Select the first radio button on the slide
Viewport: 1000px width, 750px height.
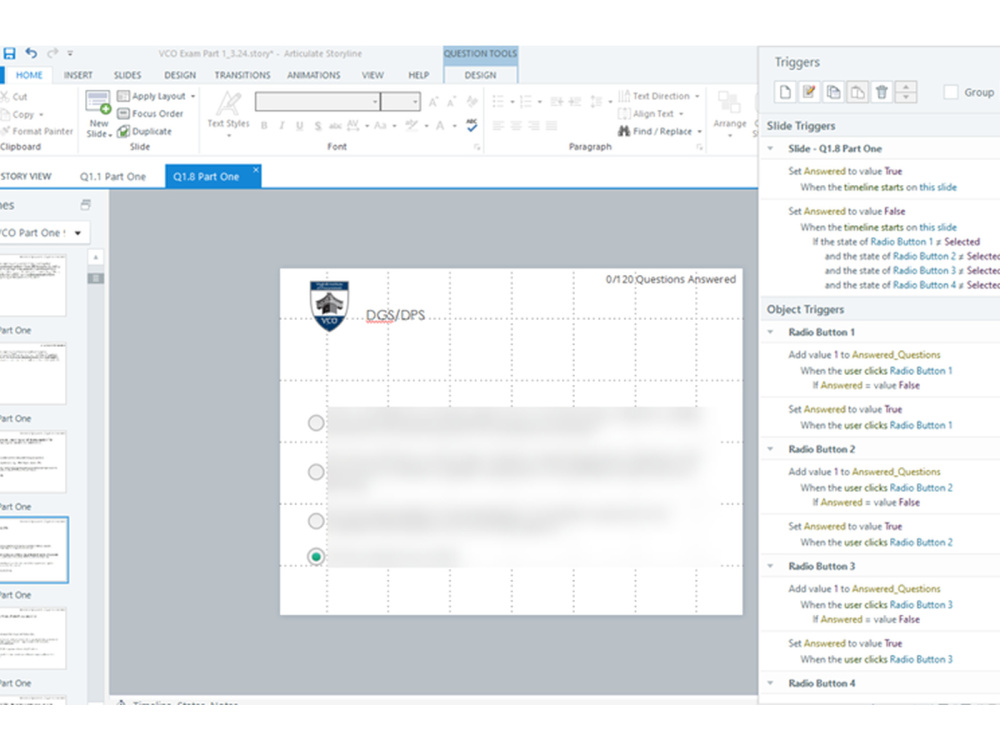(316, 423)
